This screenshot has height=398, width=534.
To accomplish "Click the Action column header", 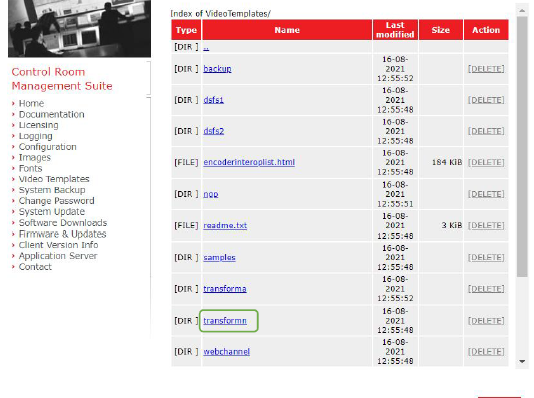I will [x=486, y=30].
